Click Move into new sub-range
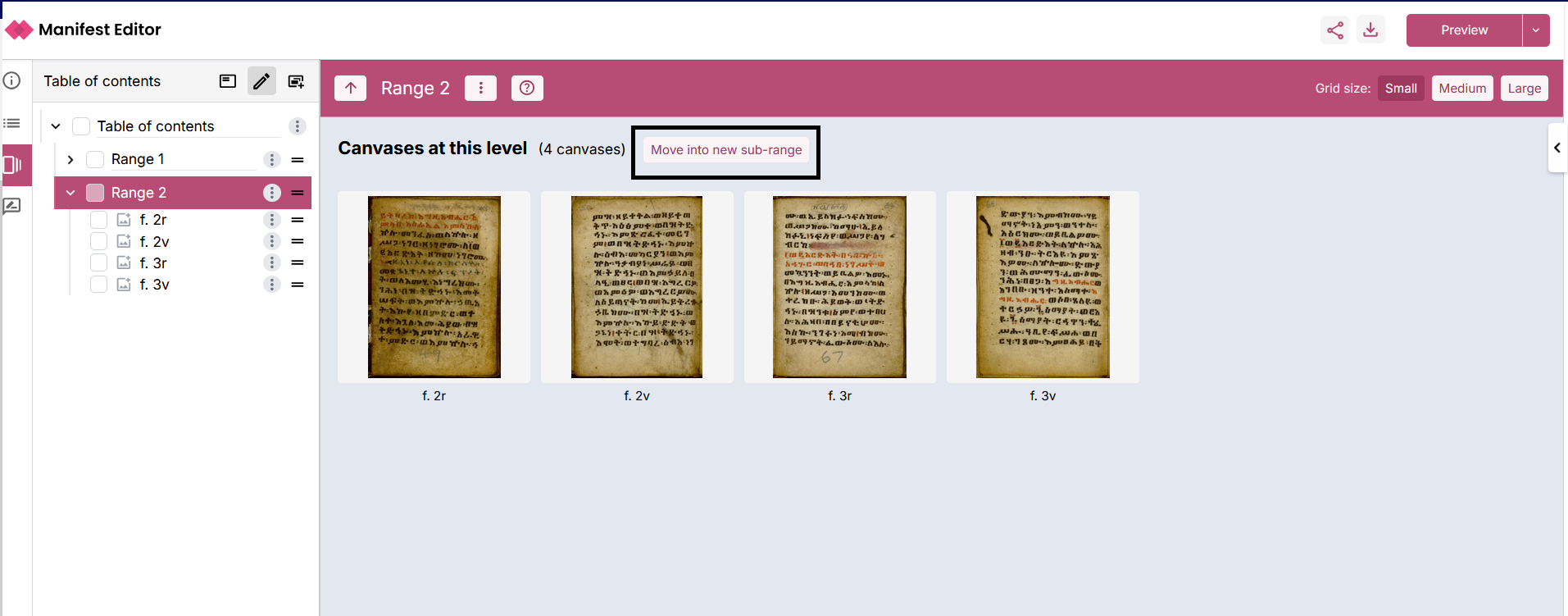This screenshot has height=616, width=1568. [x=725, y=150]
